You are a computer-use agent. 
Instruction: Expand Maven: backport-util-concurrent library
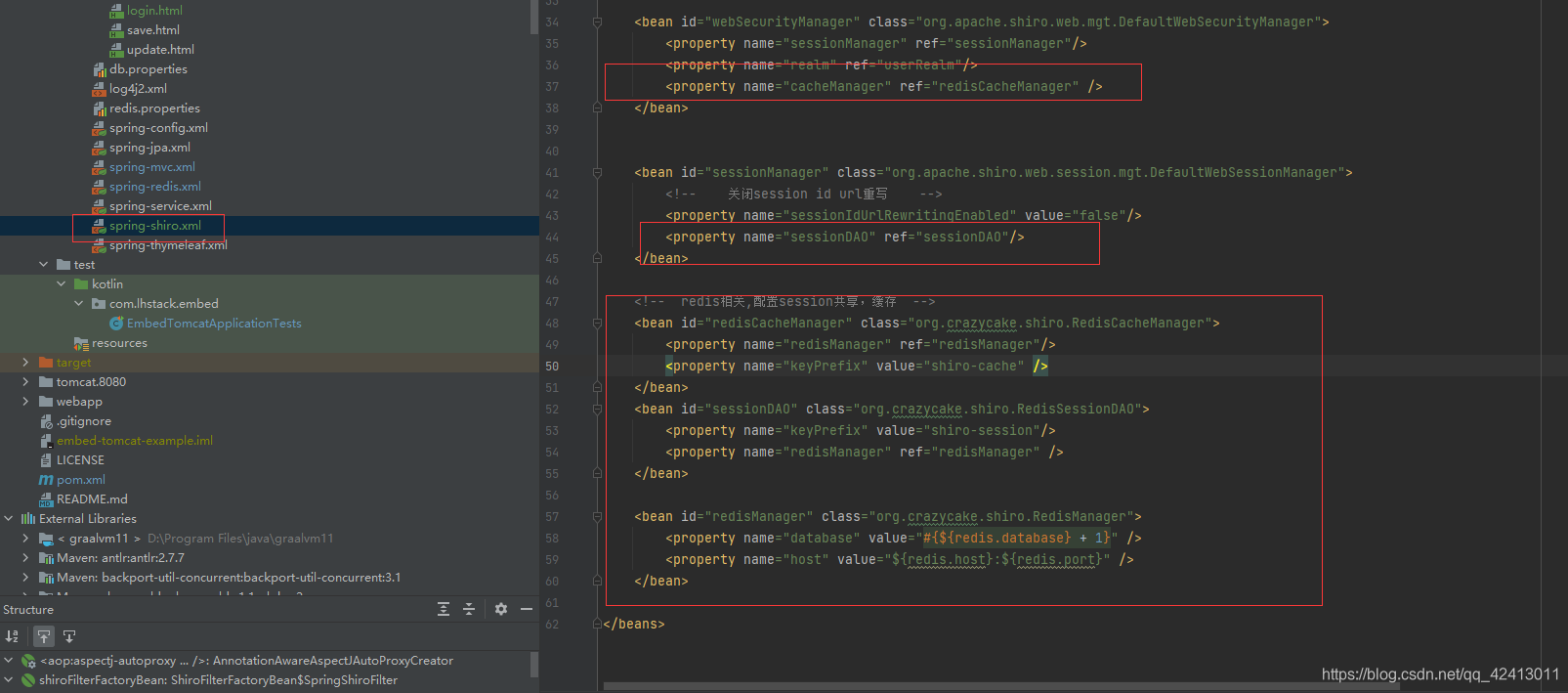point(25,578)
